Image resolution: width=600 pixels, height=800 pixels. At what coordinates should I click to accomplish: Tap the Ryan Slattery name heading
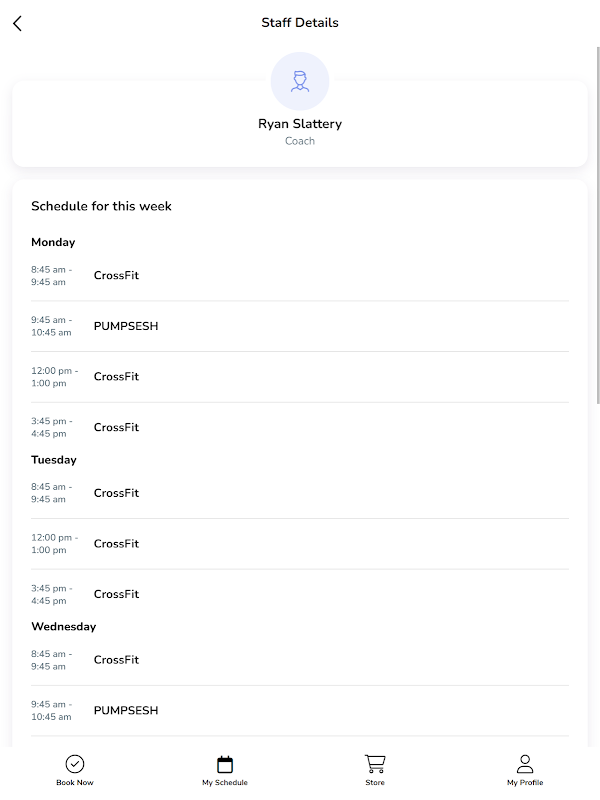tap(300, 124)
